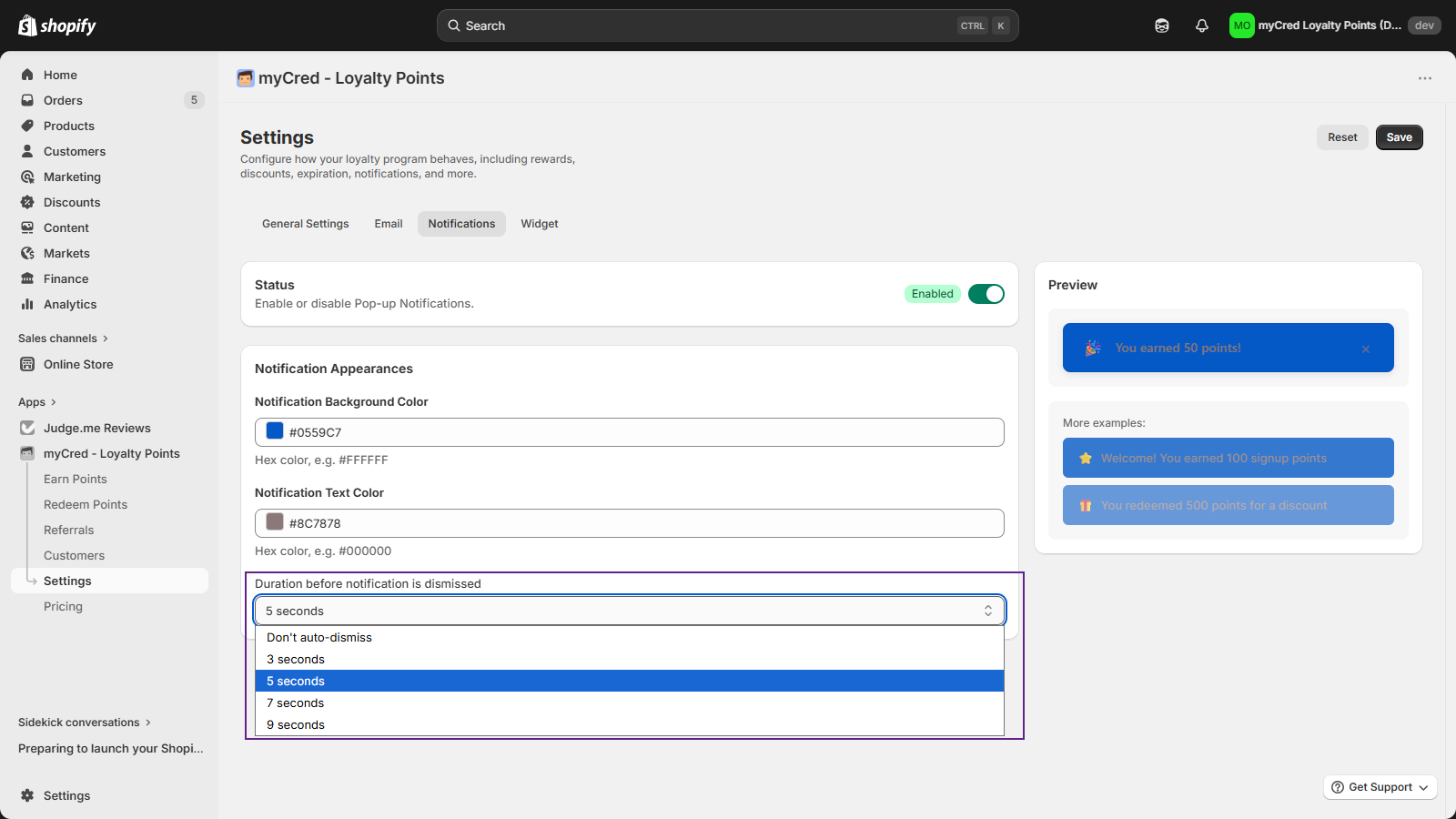
Task: Disable the pop-up notifications status toggle
Action: click(x=986, y=294)
